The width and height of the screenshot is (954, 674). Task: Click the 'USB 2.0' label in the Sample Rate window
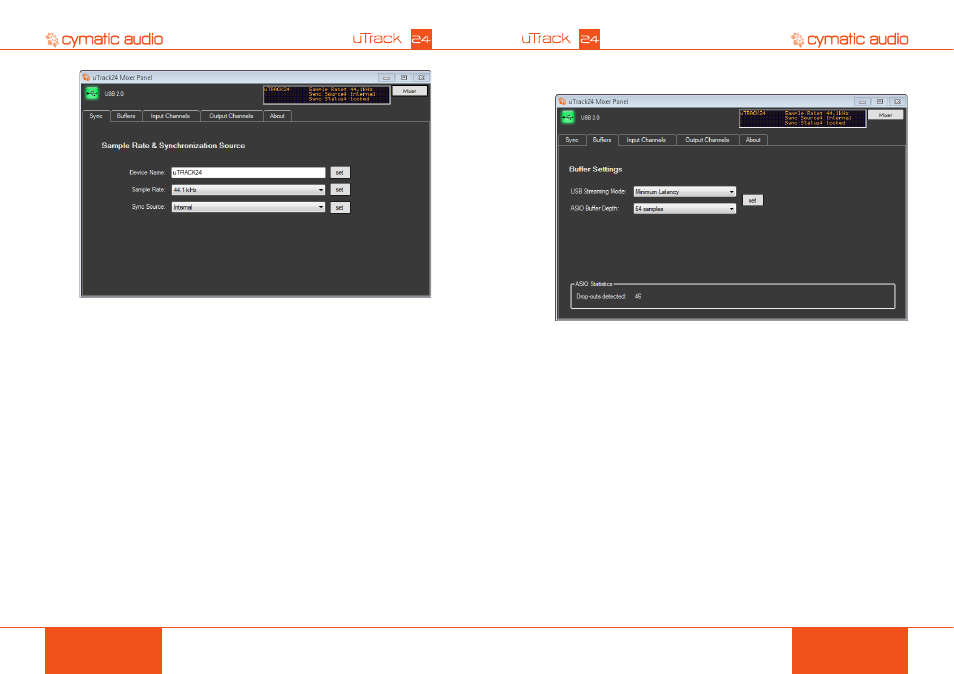coord(114,94)
